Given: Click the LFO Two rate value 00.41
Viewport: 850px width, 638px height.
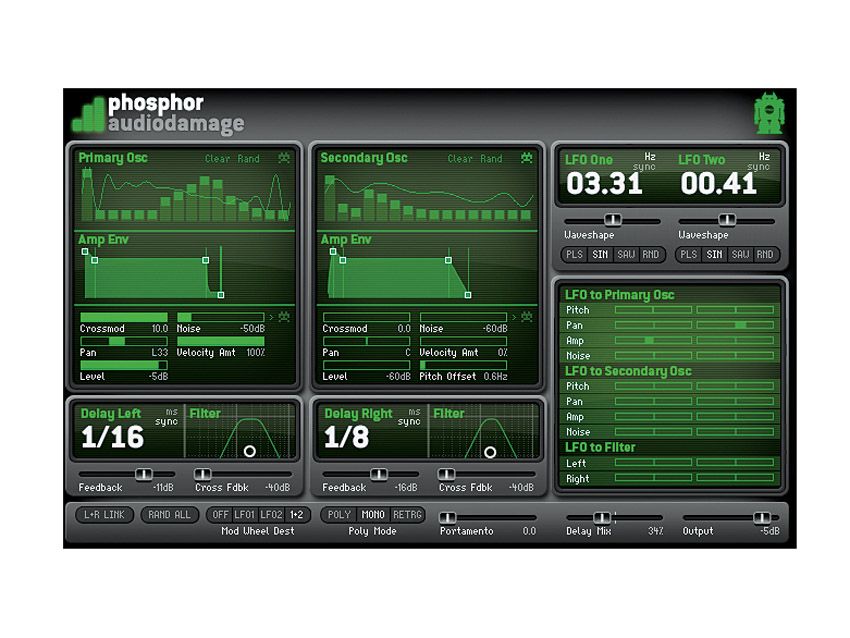Looking at the screenshot, I should pyautogui.click(x=719, y=183).
